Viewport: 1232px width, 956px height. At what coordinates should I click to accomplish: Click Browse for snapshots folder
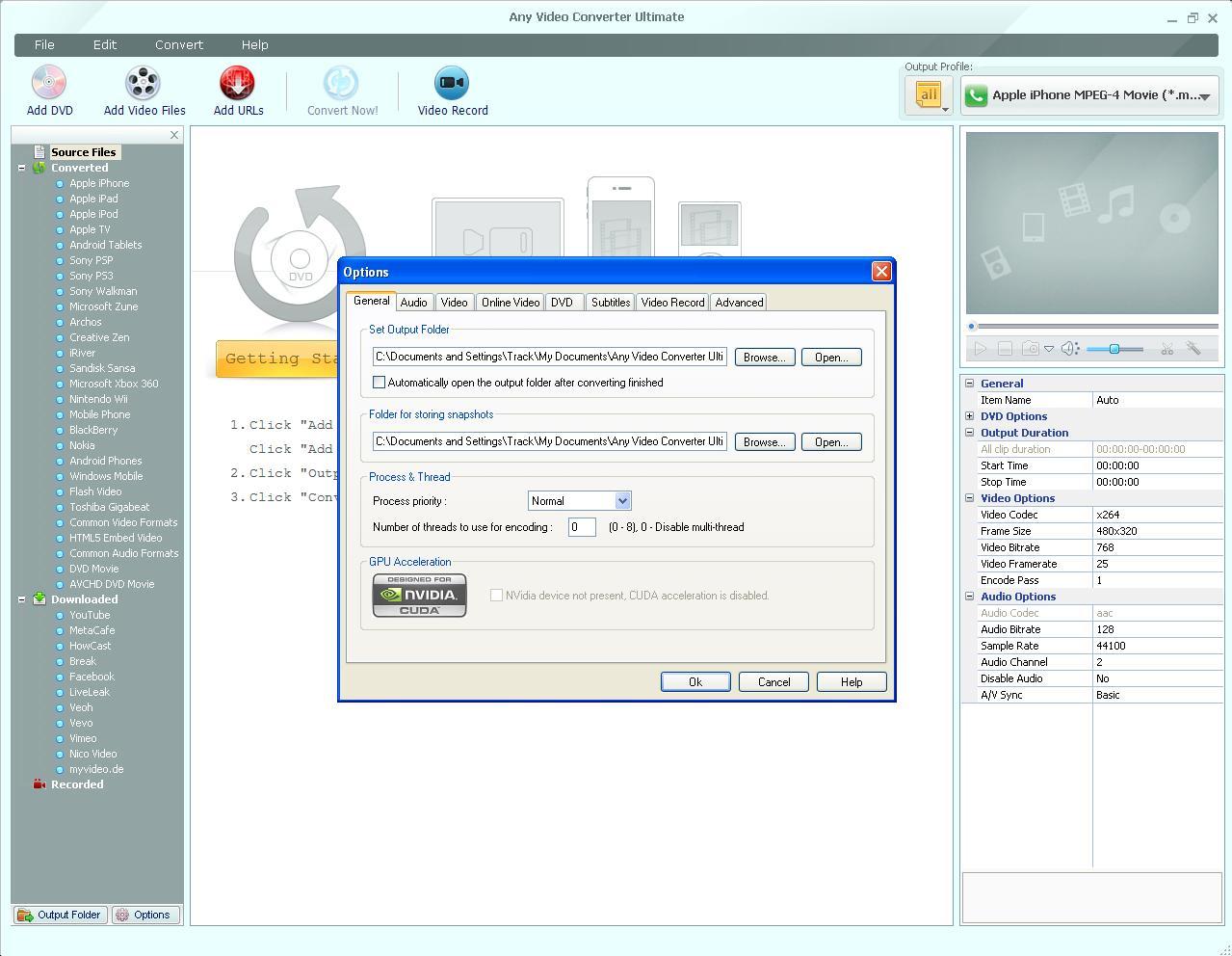tap(765, 442)
